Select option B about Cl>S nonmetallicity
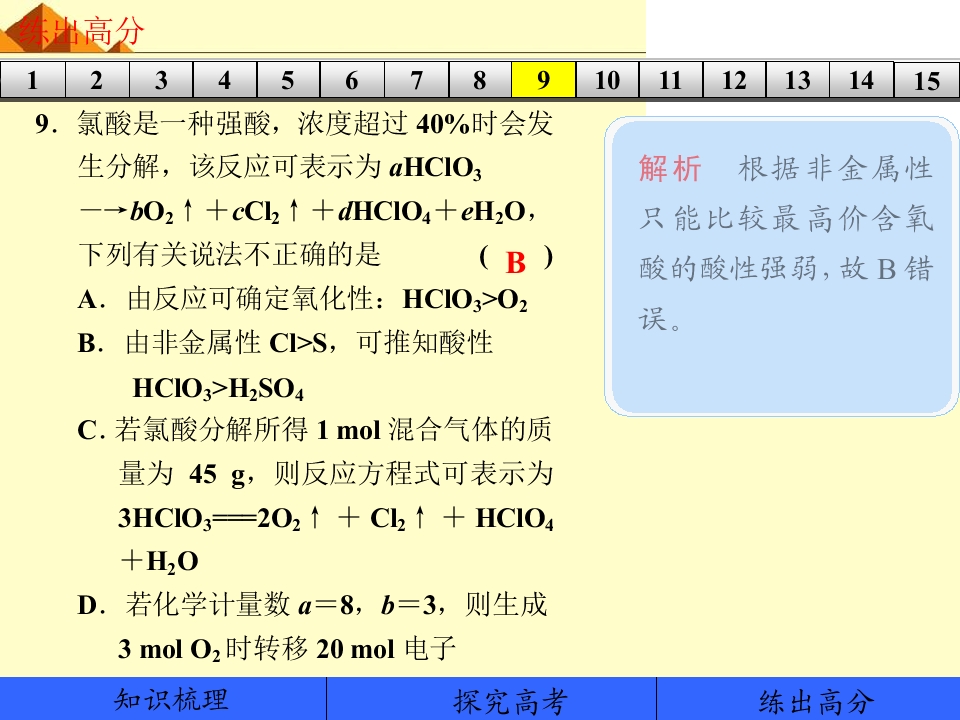 pos(285,365)
